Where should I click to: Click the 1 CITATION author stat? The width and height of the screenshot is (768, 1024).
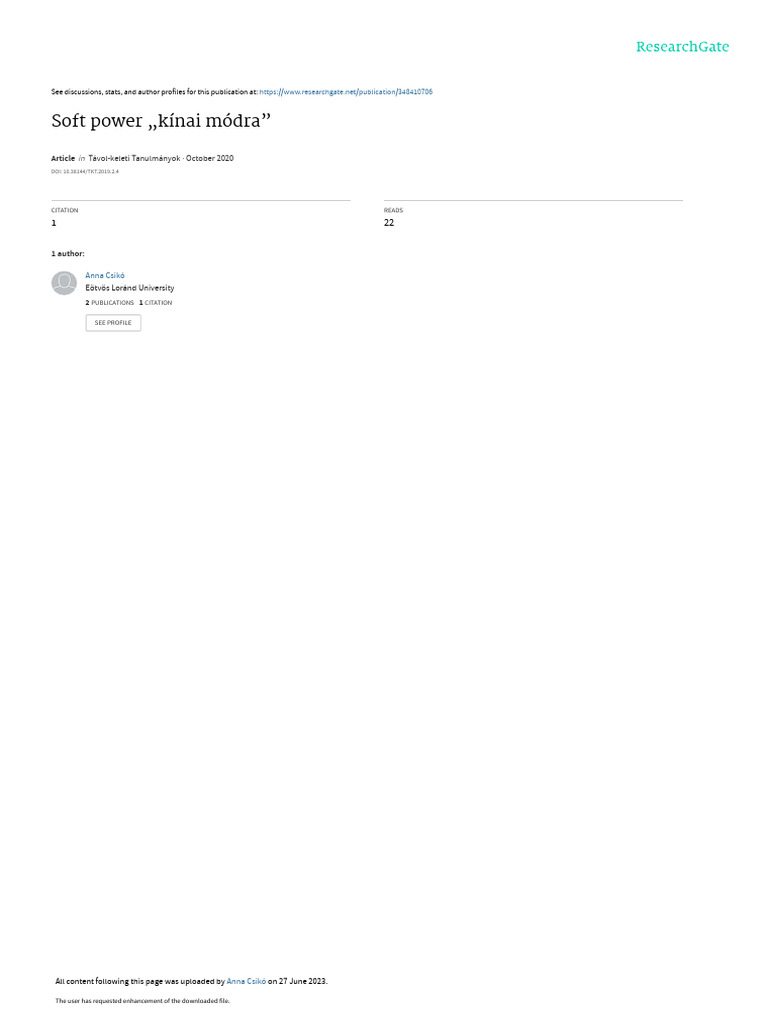coord(155,303)
